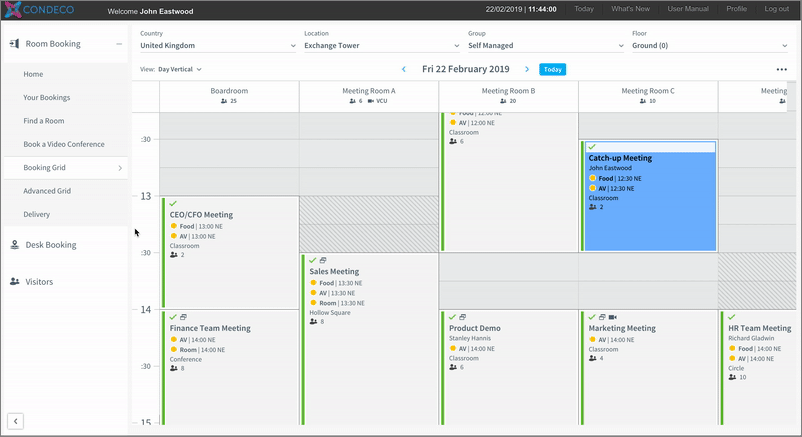Click Log out

click(776, 9)
